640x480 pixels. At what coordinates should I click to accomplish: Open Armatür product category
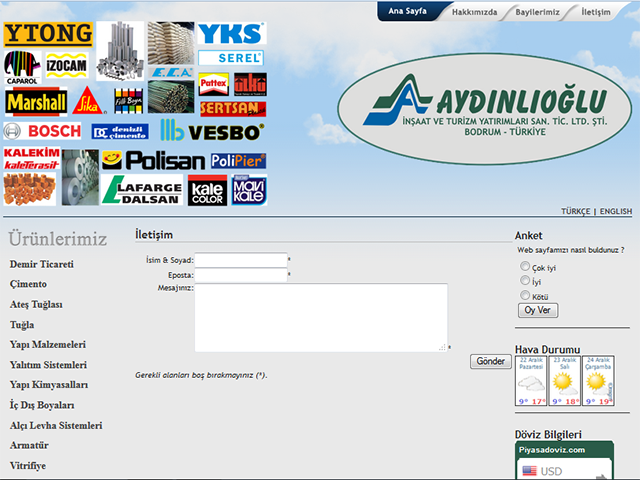29,445
